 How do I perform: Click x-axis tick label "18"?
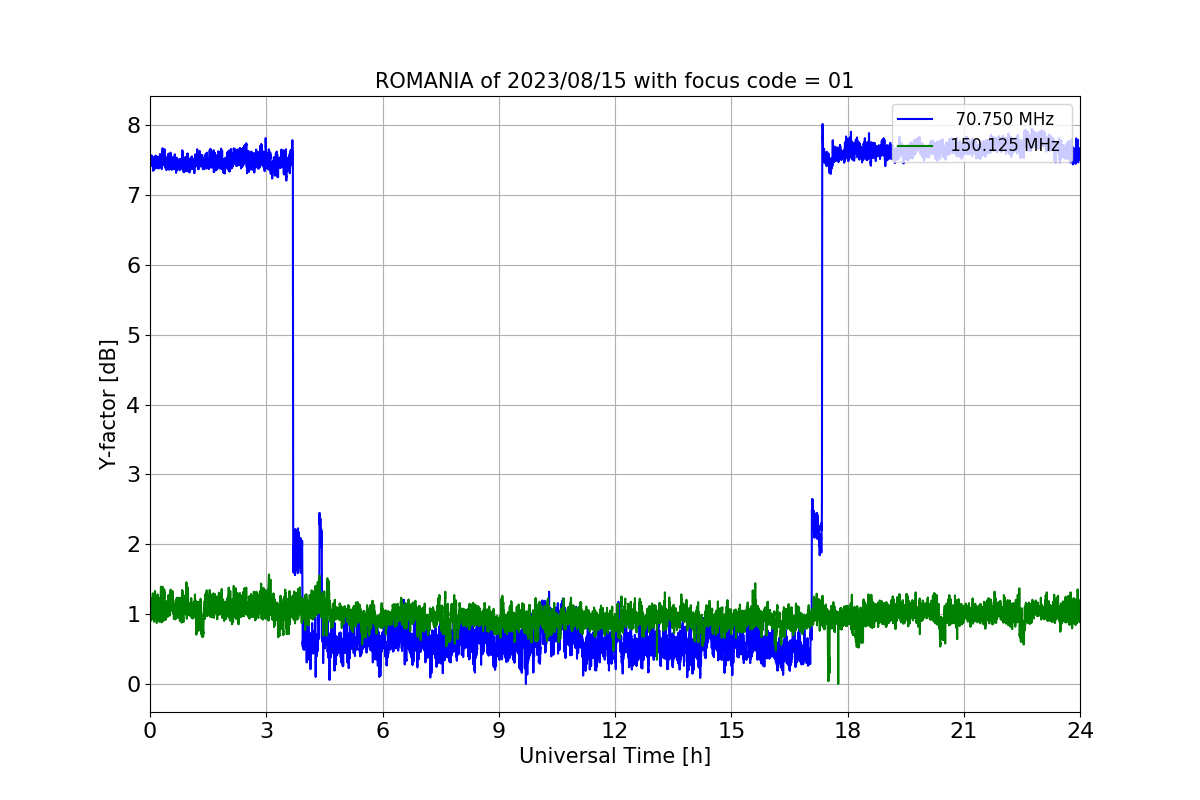pyautogui.click(x=847, y=731)
